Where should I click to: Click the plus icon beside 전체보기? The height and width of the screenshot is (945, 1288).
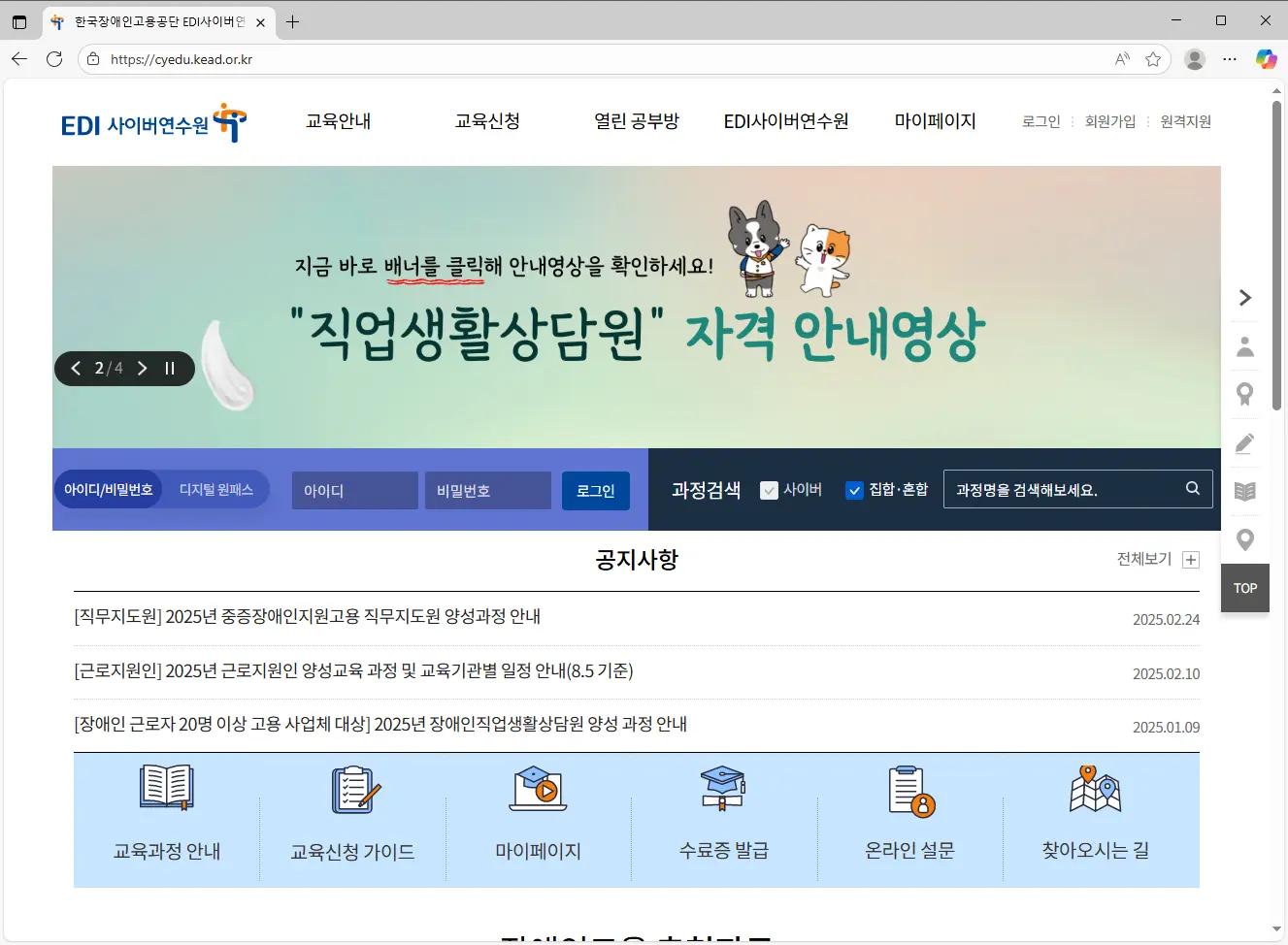[x=1191, y=560]
